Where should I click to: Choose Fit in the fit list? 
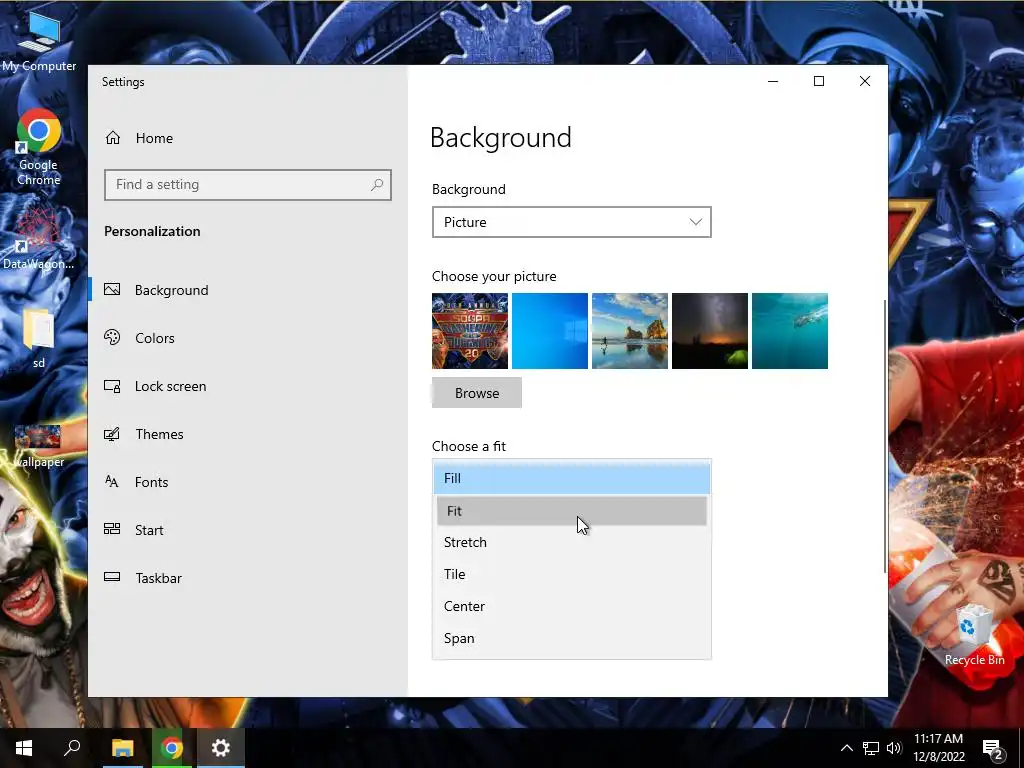pyautogui.click(x=571, y=511)
